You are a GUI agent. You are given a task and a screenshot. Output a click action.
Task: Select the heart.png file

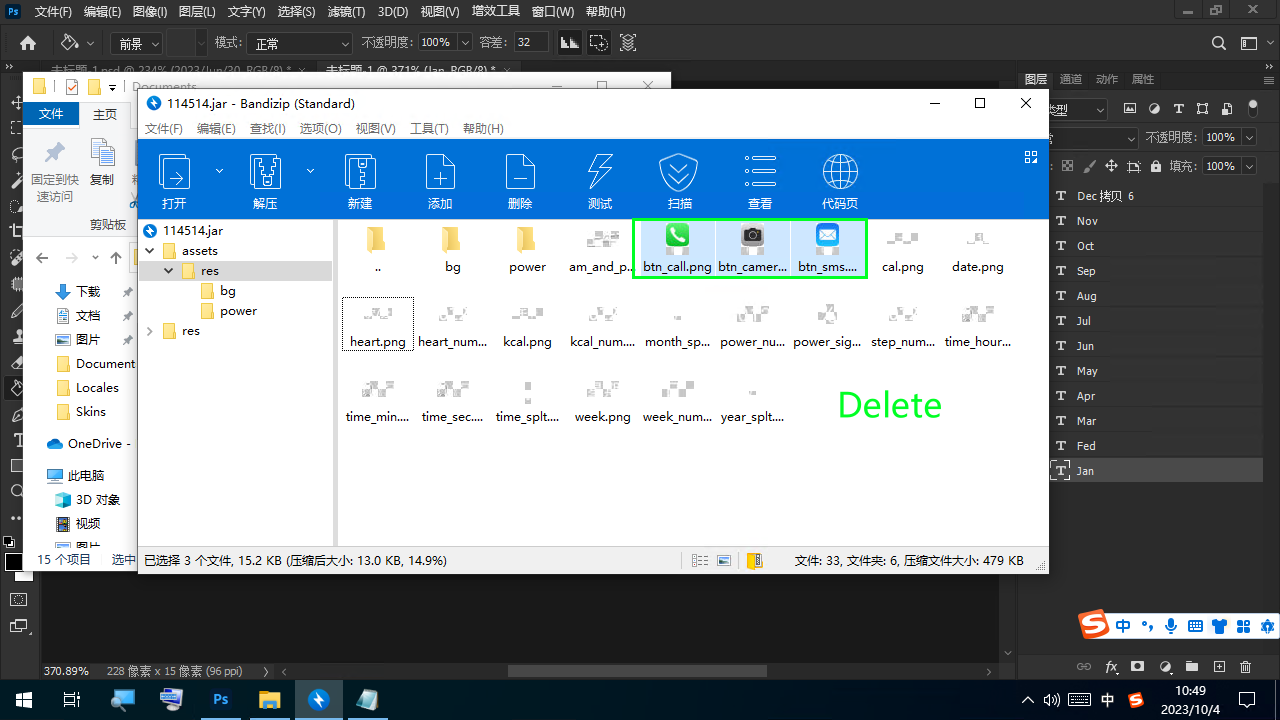(378, 324)
